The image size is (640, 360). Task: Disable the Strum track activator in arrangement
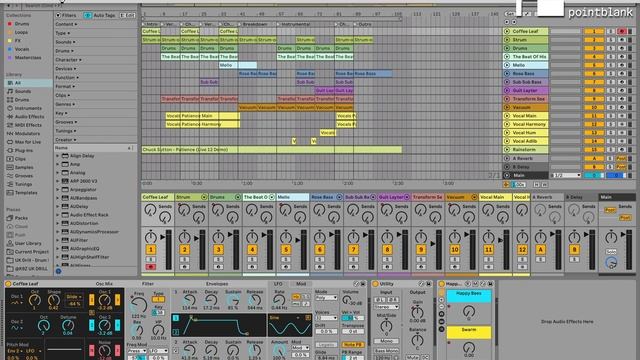pos(593,40)
